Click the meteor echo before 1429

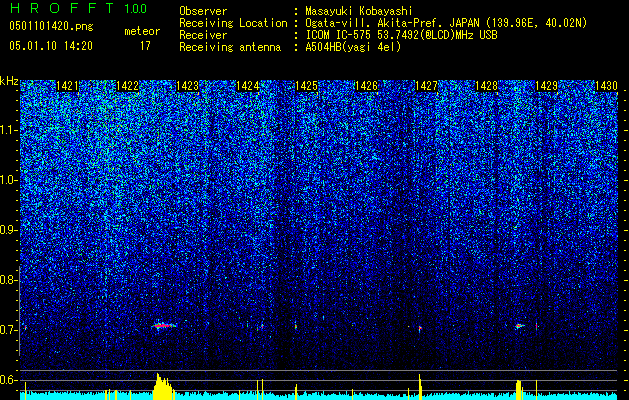pyautogui.click(x=520, y=326)
